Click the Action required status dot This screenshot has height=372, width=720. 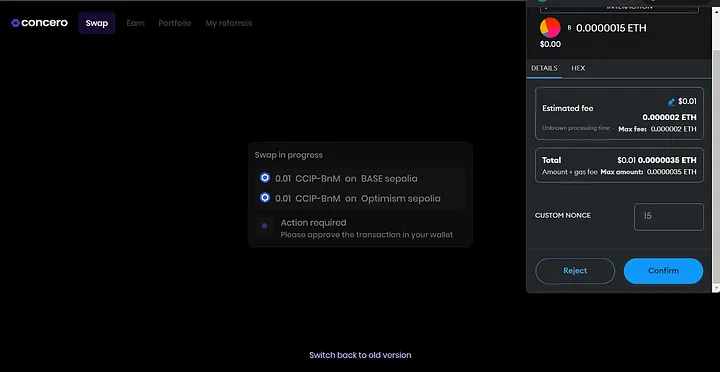[x=264, y=226]
